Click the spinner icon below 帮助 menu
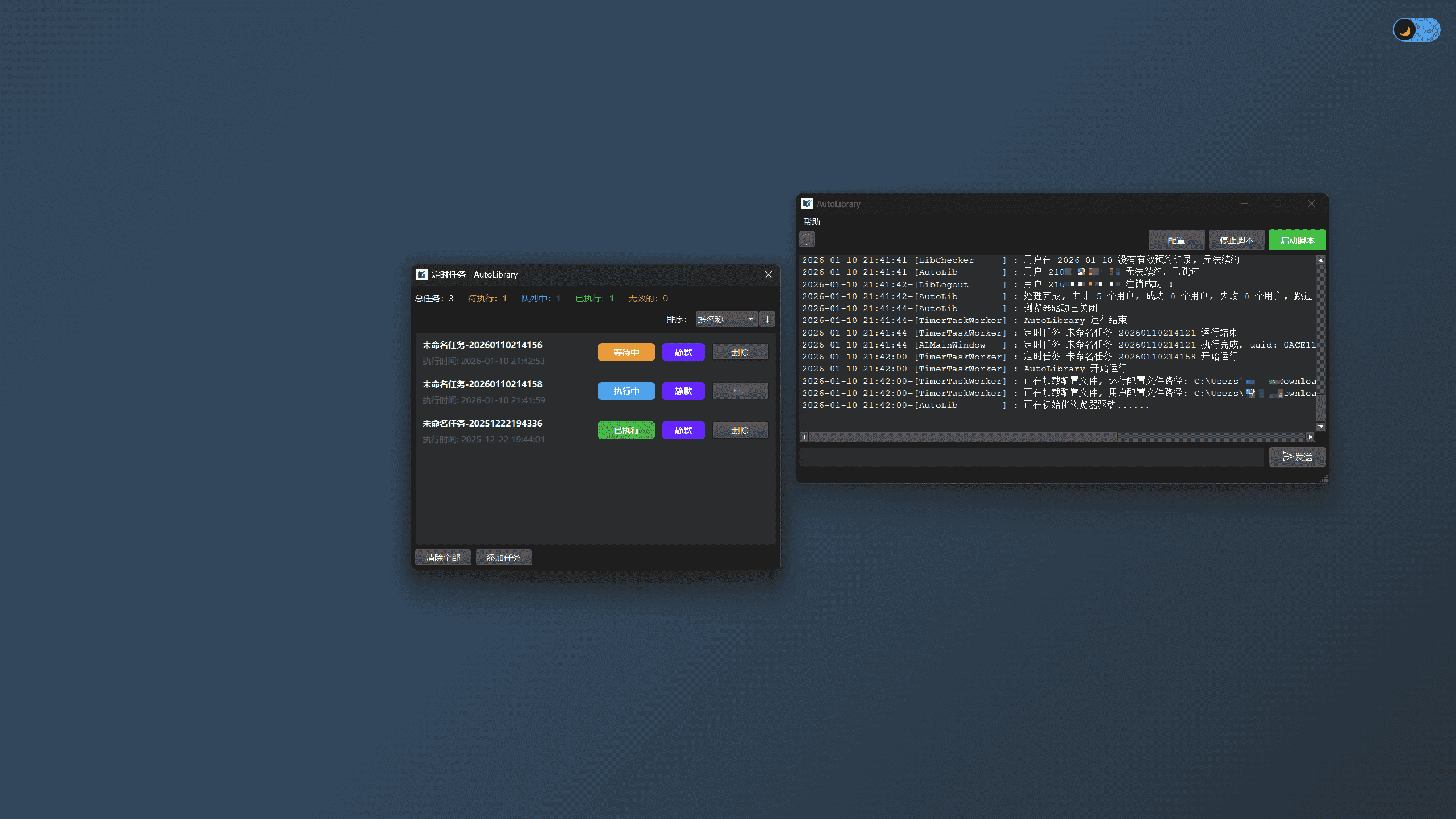The height and width of the screenshot is (819, 1456). click(x=807, y=239)
